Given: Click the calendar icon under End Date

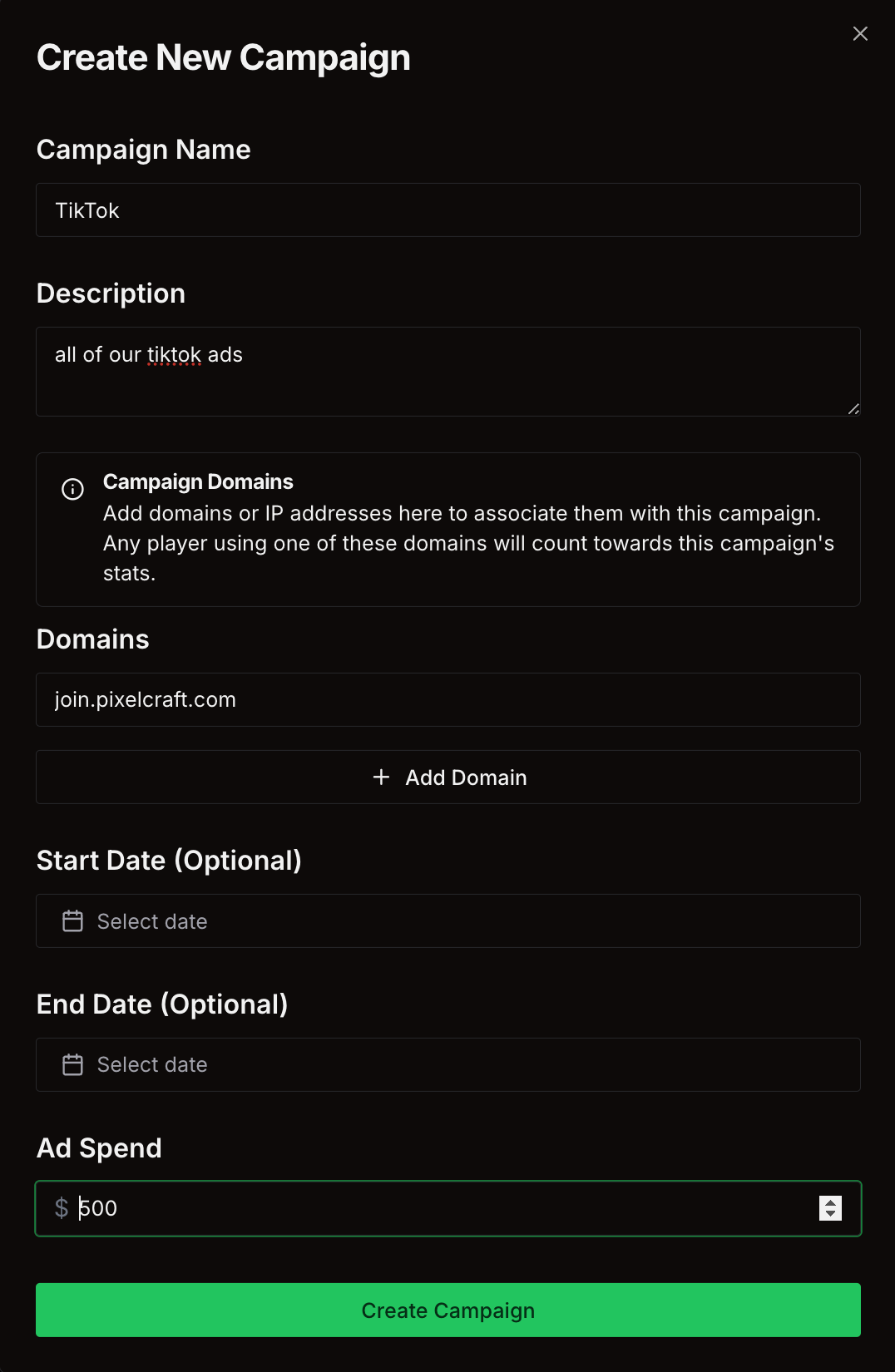Looking at the screenshot, I should pos(73,1065).
